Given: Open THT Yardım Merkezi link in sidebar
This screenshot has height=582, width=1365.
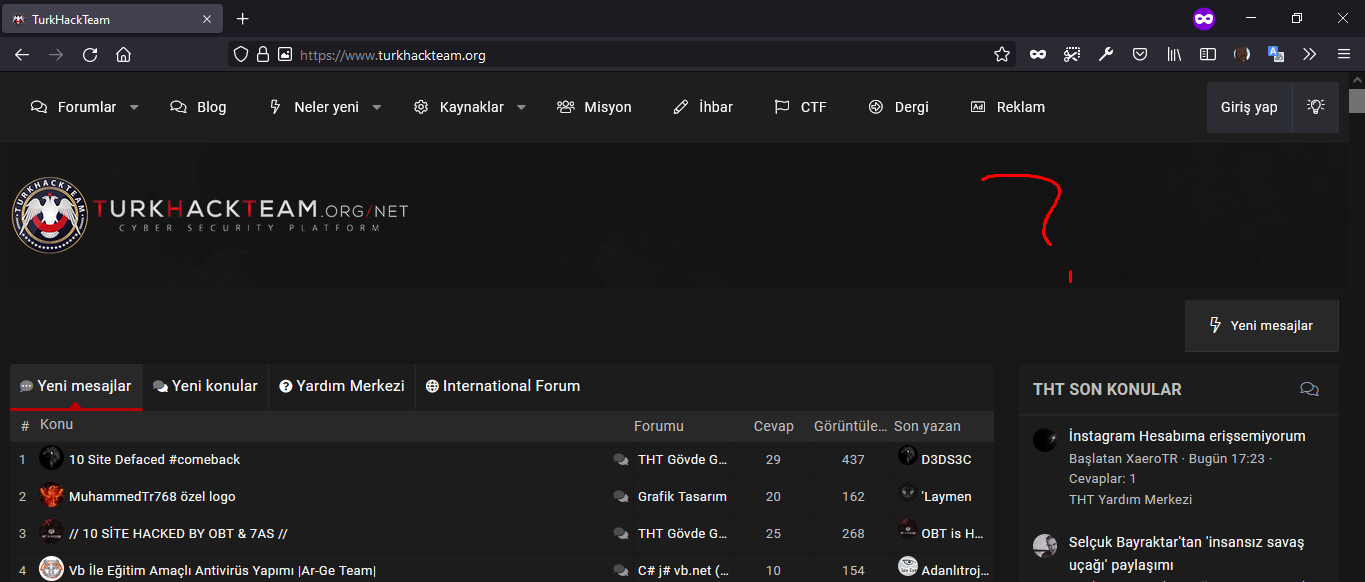Looking at the screenshot, I should tap(1130, 499).
